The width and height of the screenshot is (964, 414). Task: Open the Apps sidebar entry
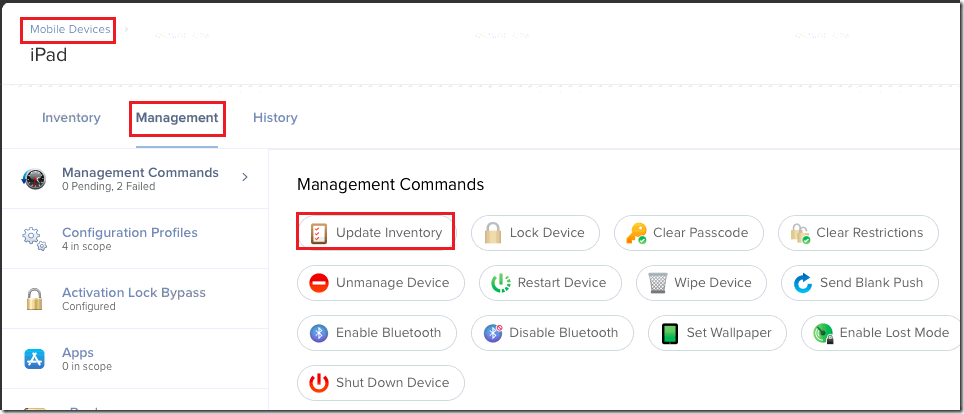[x=135, y=359]
